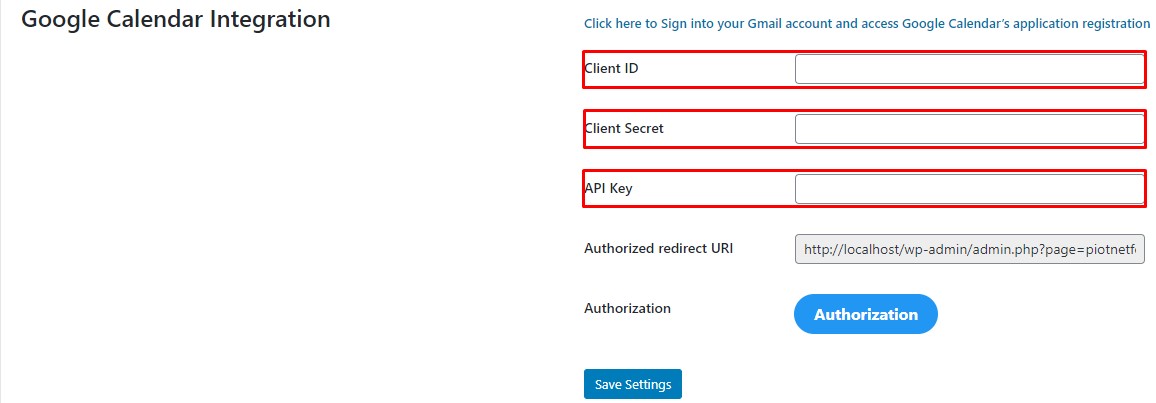This screenshot has width=1156, height=403.
Task: Click the Google Calendar Integration heading
Action: (x=176, y=19)
